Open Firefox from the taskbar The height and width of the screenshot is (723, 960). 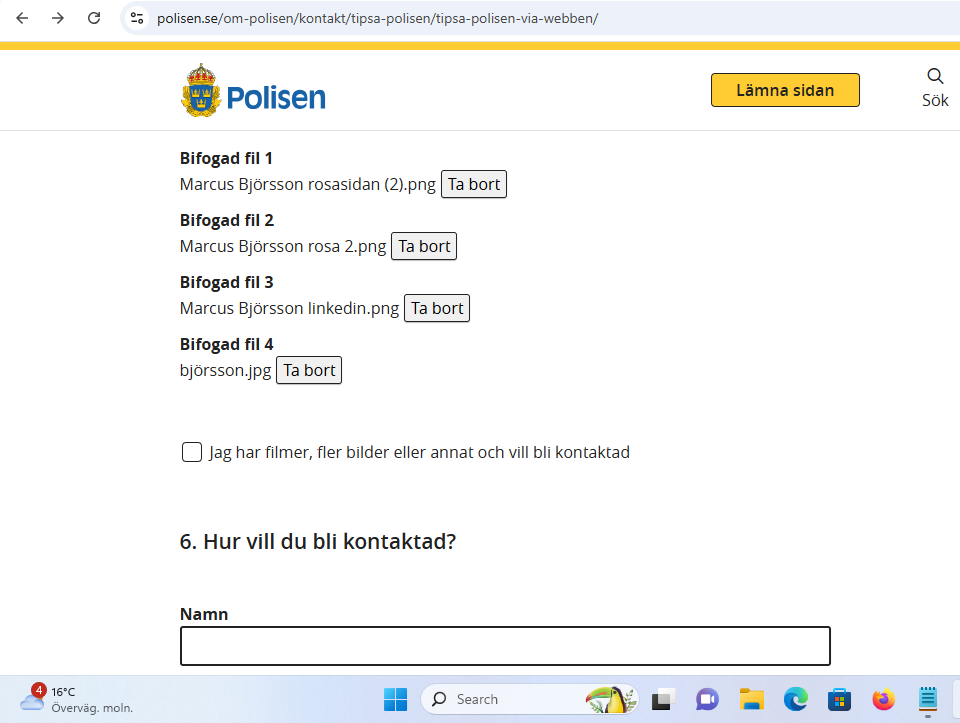[x=883, y=699]
